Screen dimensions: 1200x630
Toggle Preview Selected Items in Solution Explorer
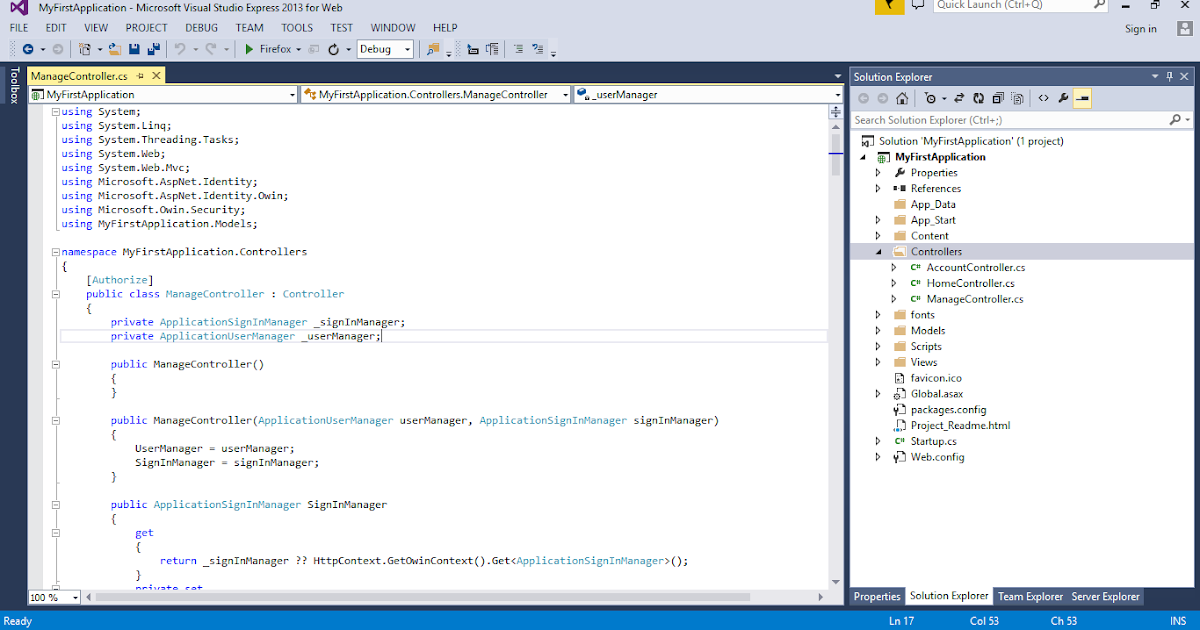(1018, 97)
